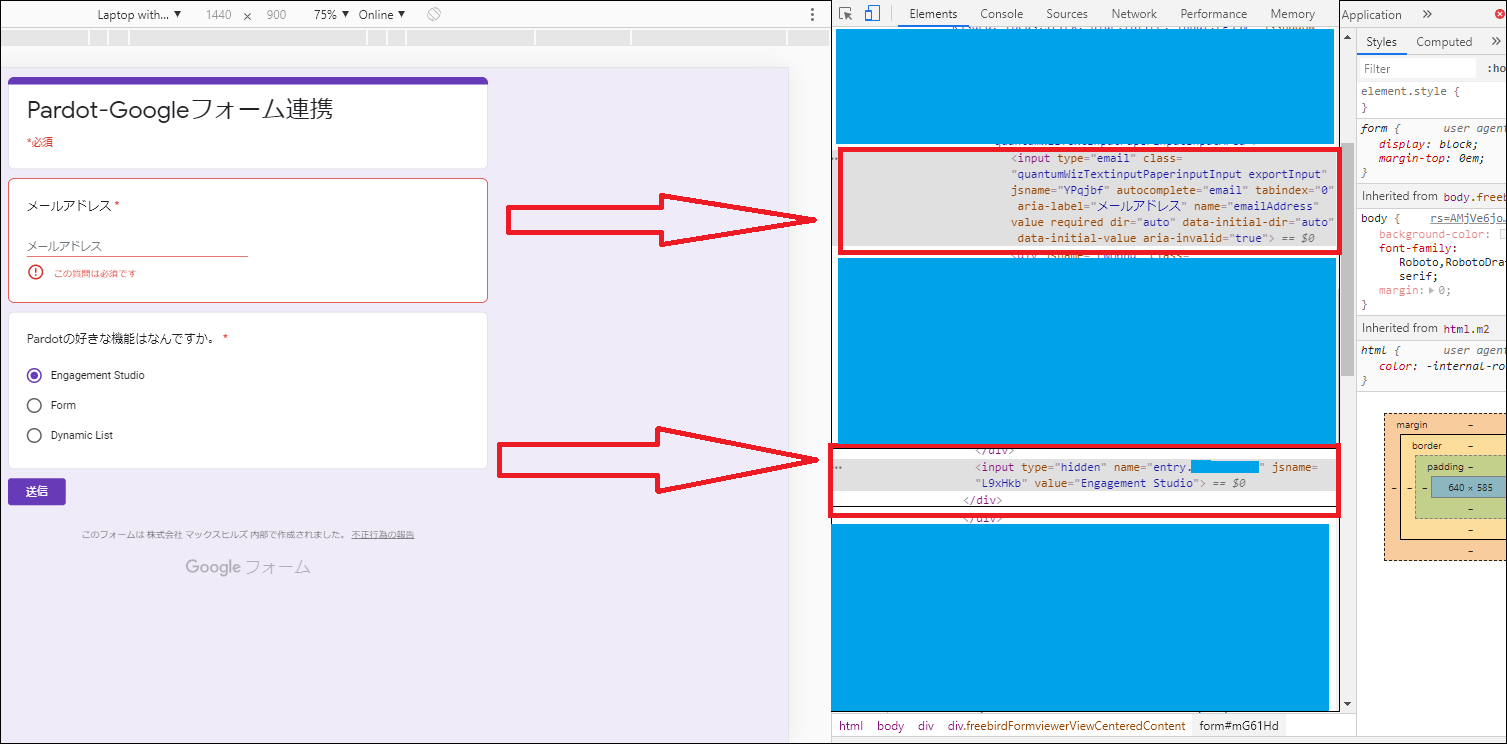The width and height of the screenshot is (1507, 744).
Task: Click the 不正行為の報告 report abuse link
Action: click(x=382, y=535)
